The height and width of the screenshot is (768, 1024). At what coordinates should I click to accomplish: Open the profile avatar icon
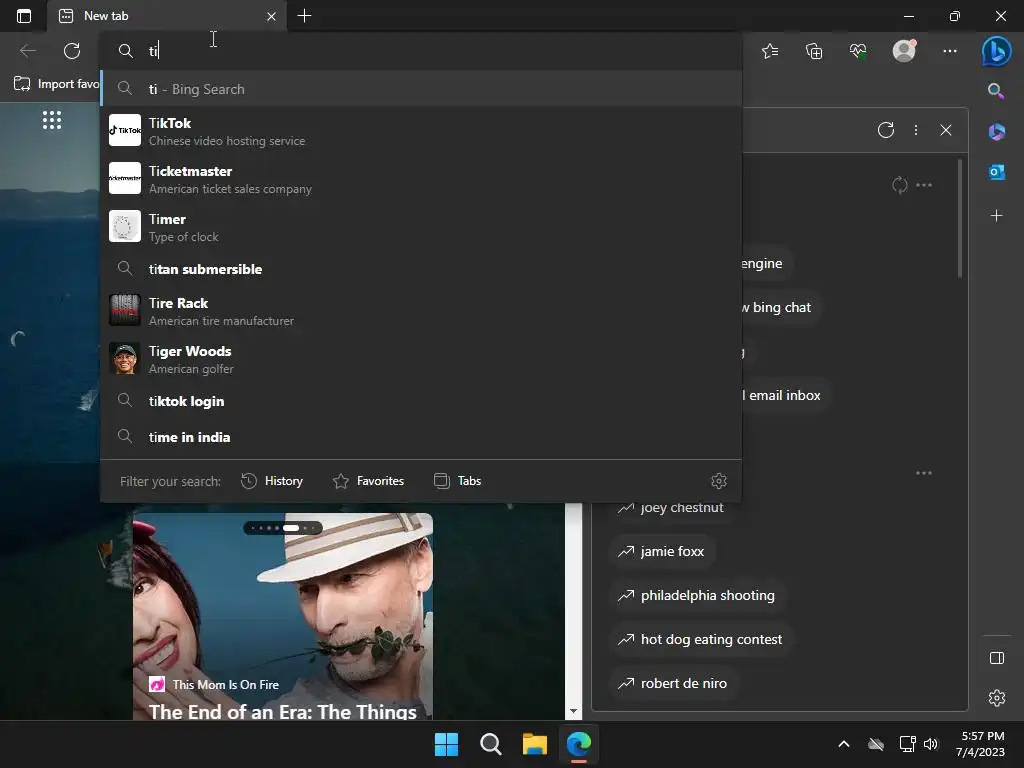tap(904, 50)
